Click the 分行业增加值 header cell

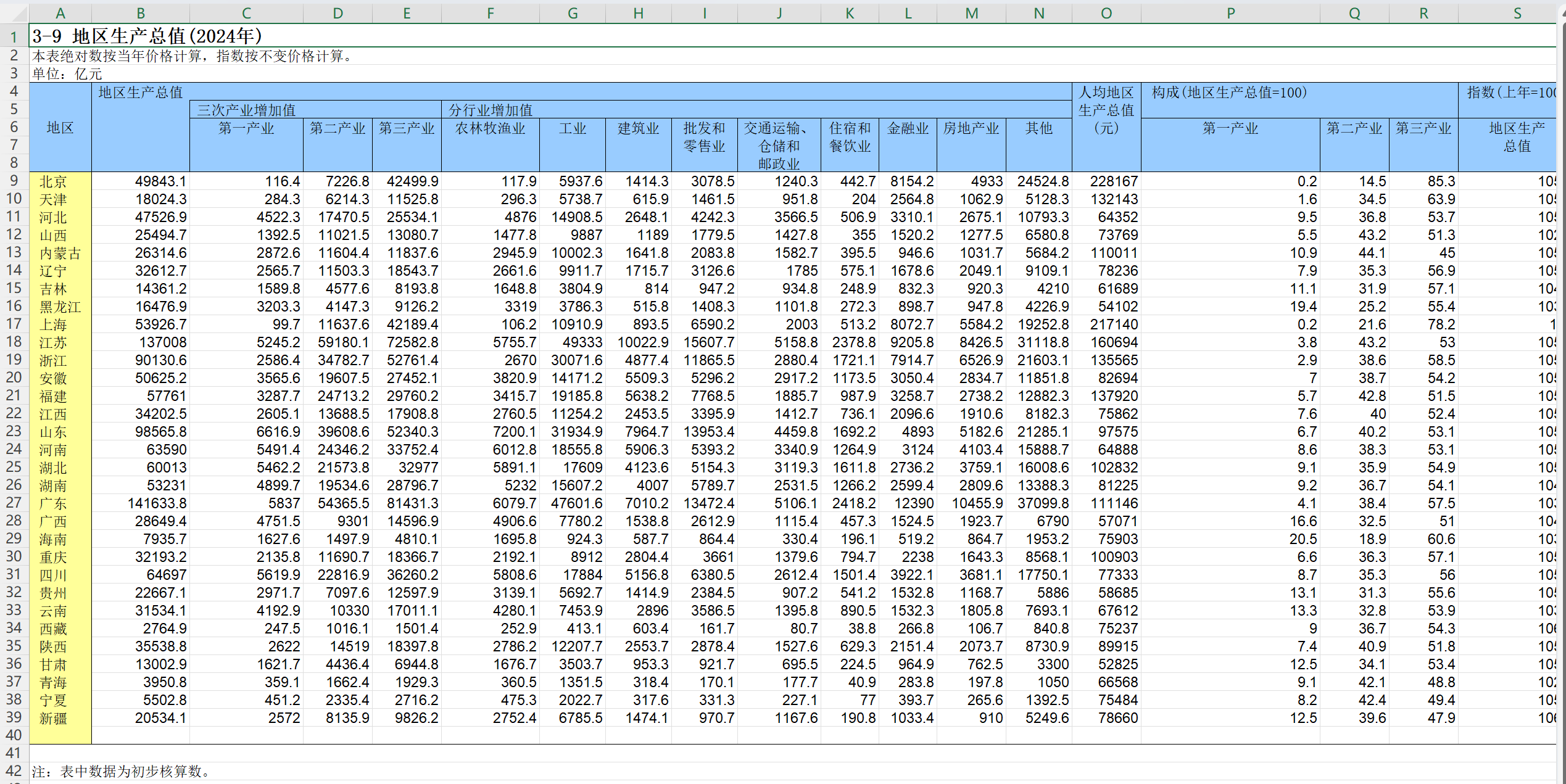(491, 110)
